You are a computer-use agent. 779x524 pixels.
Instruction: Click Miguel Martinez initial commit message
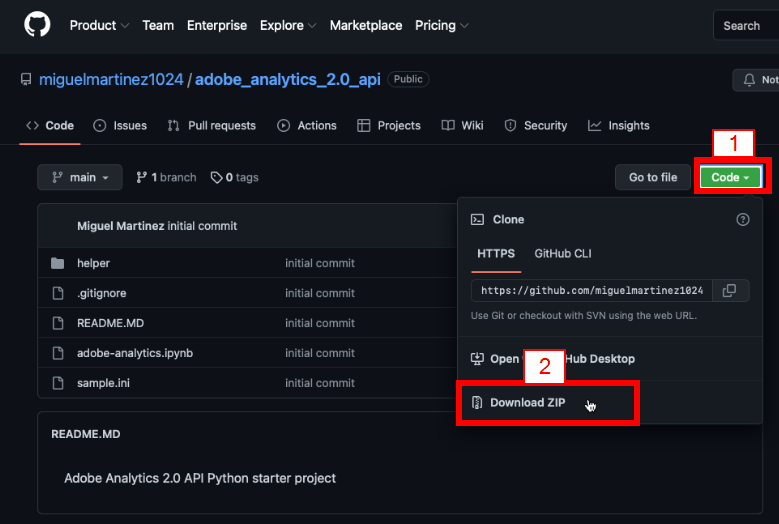pos(157,226)
